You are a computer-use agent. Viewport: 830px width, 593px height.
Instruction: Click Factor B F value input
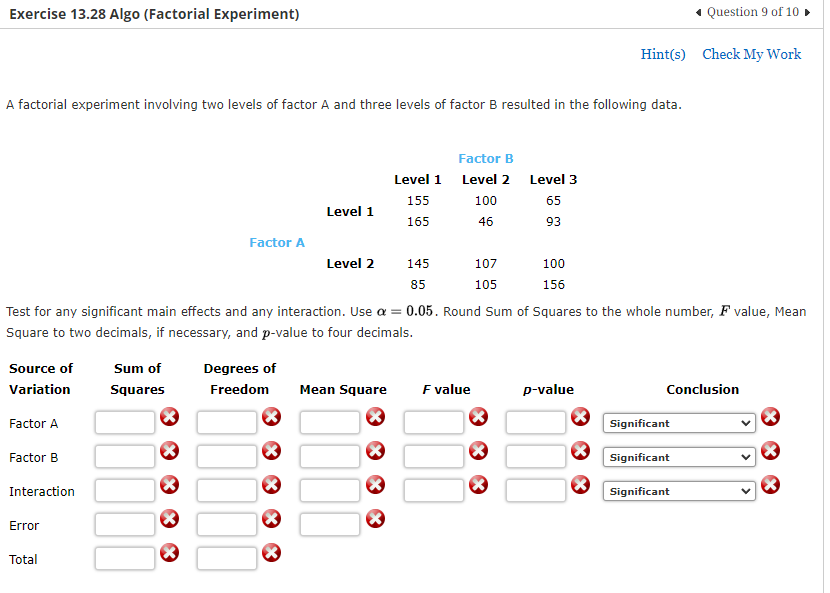pyautogui.click(x=434, y=456)
